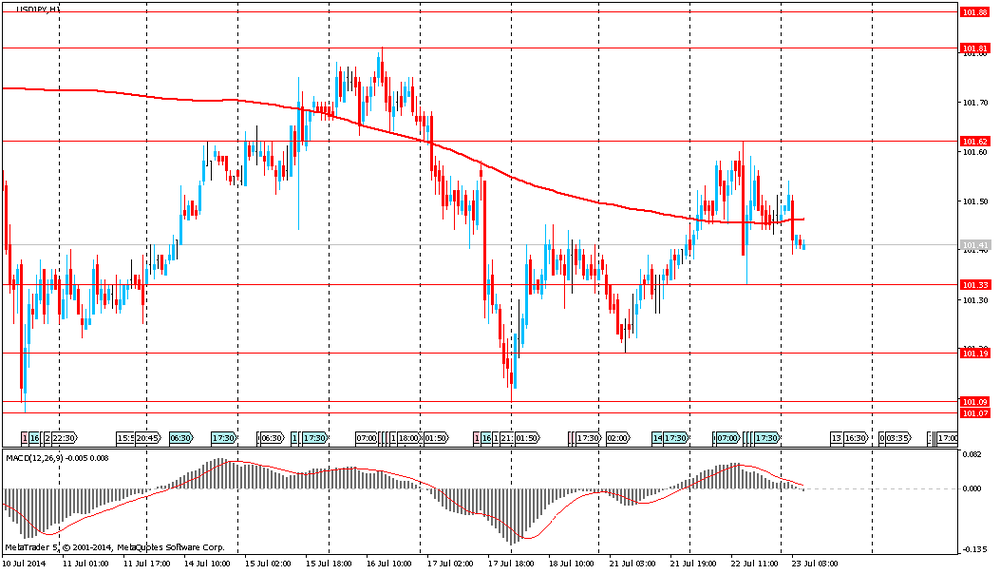
Task: Select the 20:45 calendar event flag
Action: pyautogui.click(x=148, y=438)
